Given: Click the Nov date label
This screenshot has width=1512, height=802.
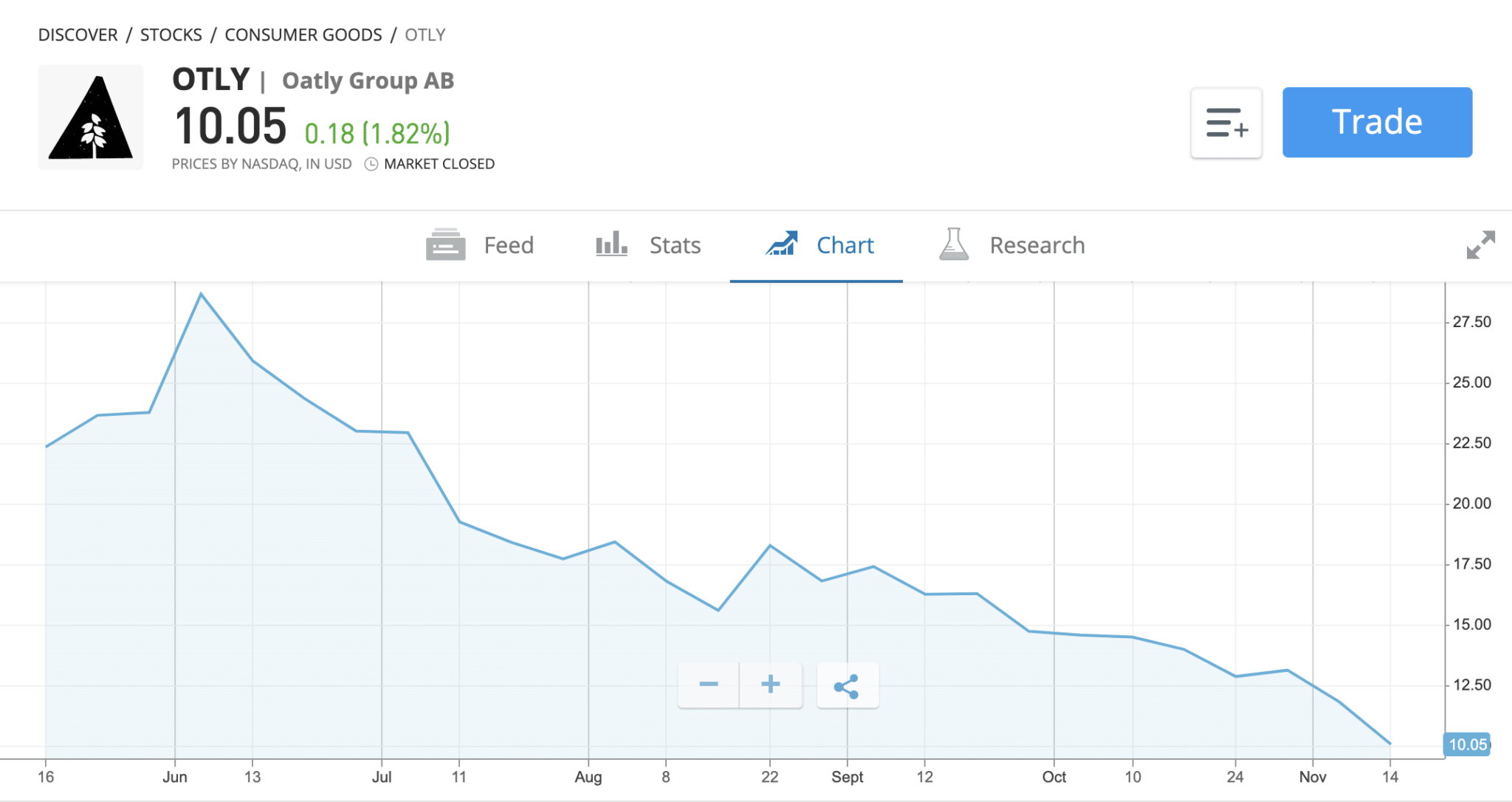Looking at the screenshot, I should point(1313,777).
